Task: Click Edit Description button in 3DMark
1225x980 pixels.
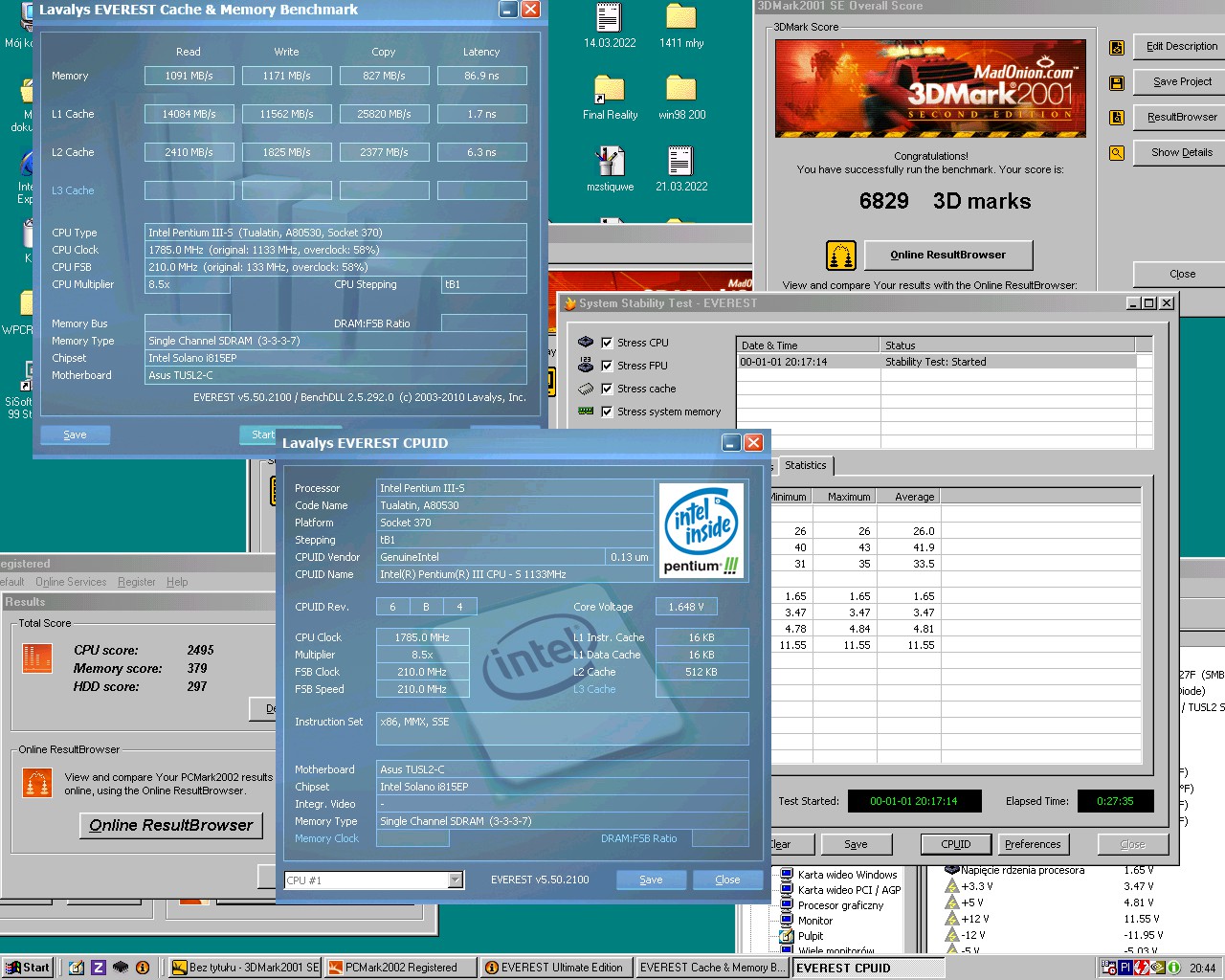Action: pyautogui.click(x=1181, y=46)
